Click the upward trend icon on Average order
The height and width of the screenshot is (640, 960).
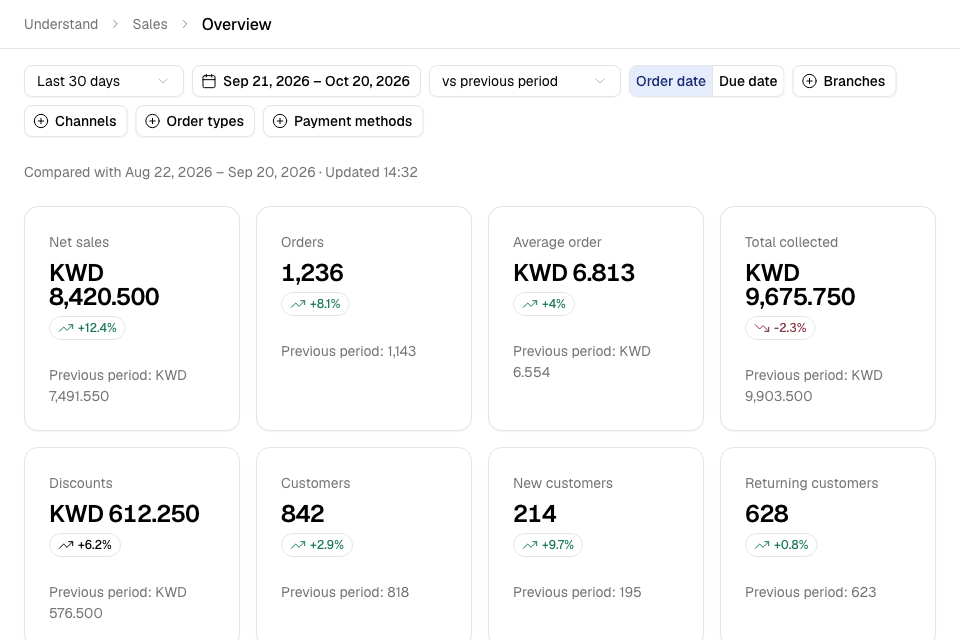[530, 304]
